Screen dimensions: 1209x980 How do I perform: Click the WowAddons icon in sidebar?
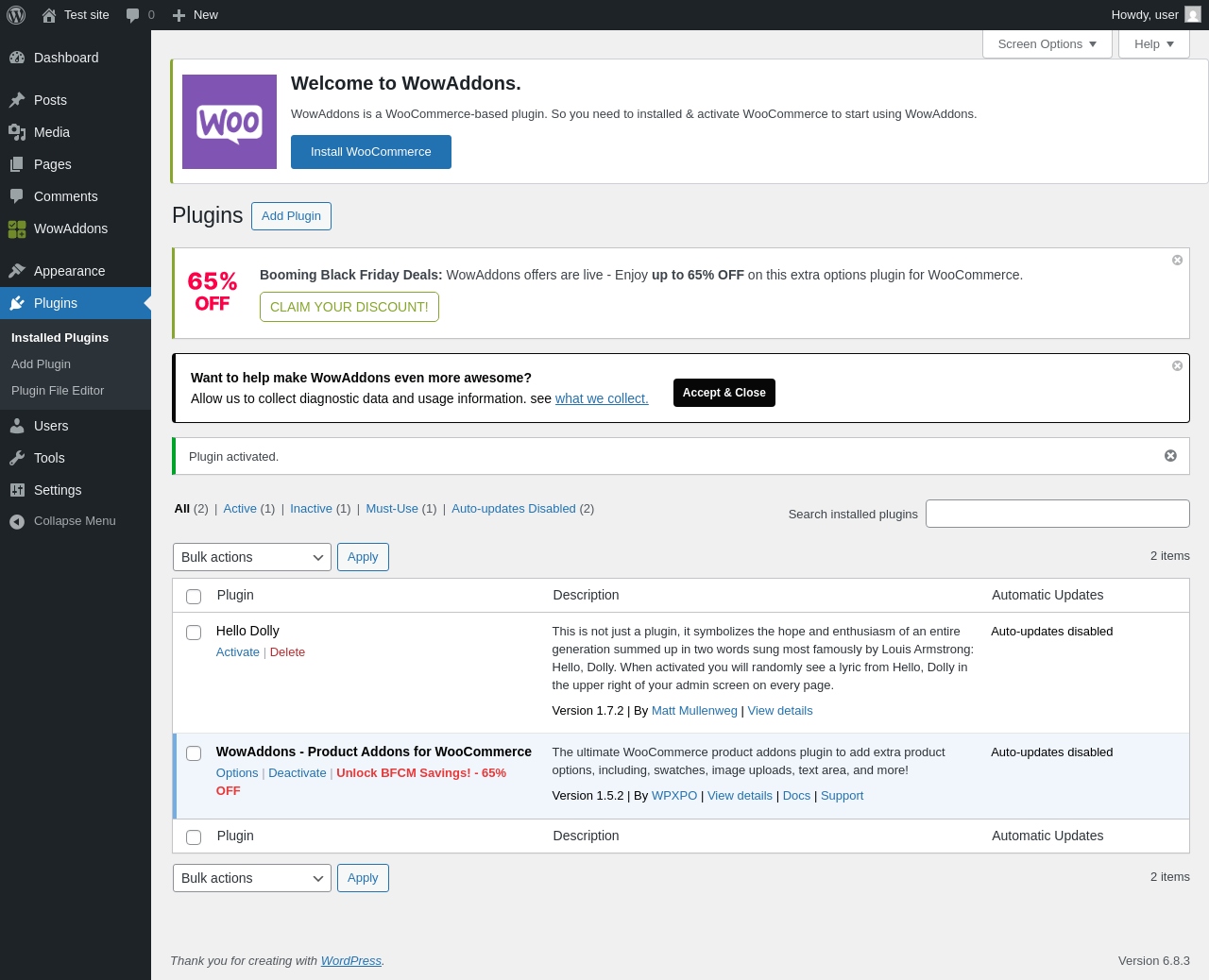pyautogui.click(x=17, y=228)
